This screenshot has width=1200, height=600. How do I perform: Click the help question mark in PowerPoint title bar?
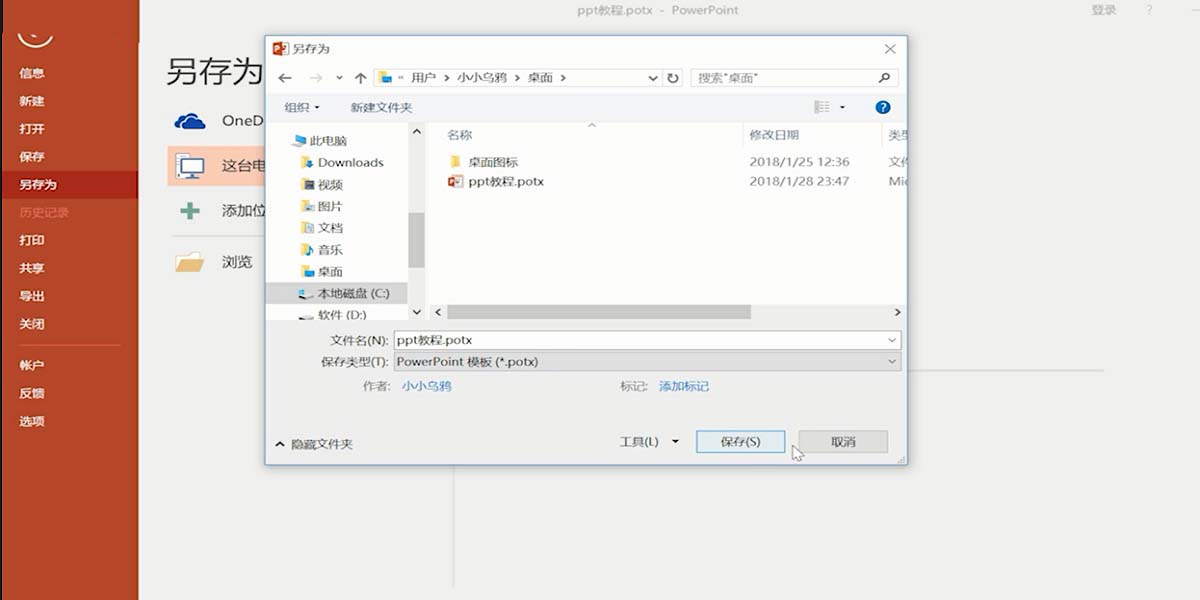1150,10
